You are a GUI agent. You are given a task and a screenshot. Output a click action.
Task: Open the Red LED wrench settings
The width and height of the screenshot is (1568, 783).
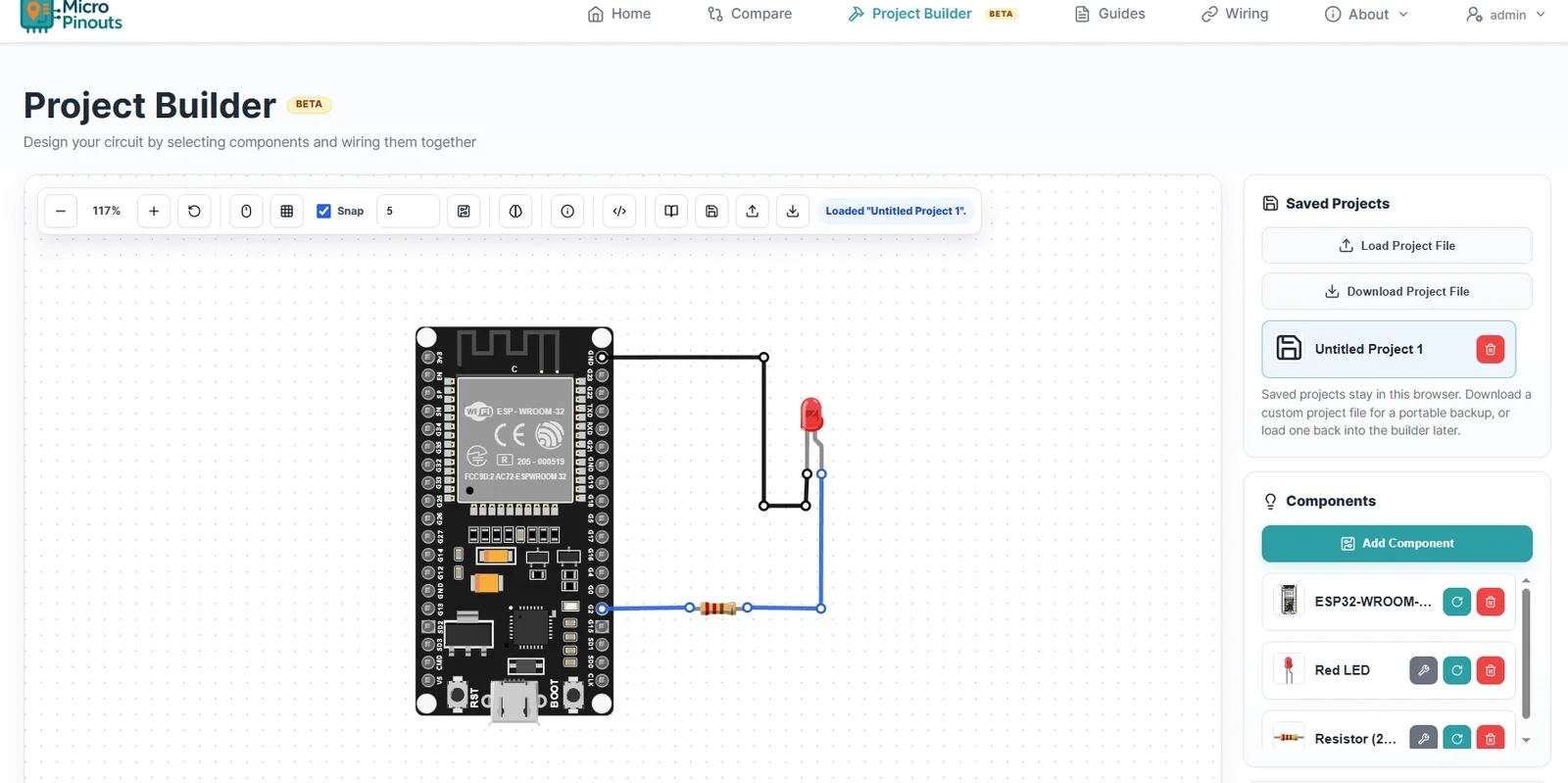(x=1423, y=670)
